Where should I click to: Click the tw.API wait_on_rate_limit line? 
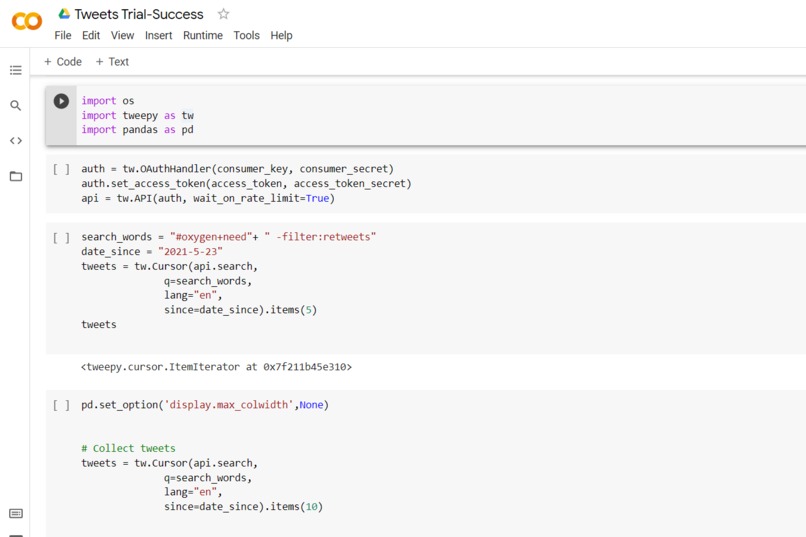tap(208, 198)
